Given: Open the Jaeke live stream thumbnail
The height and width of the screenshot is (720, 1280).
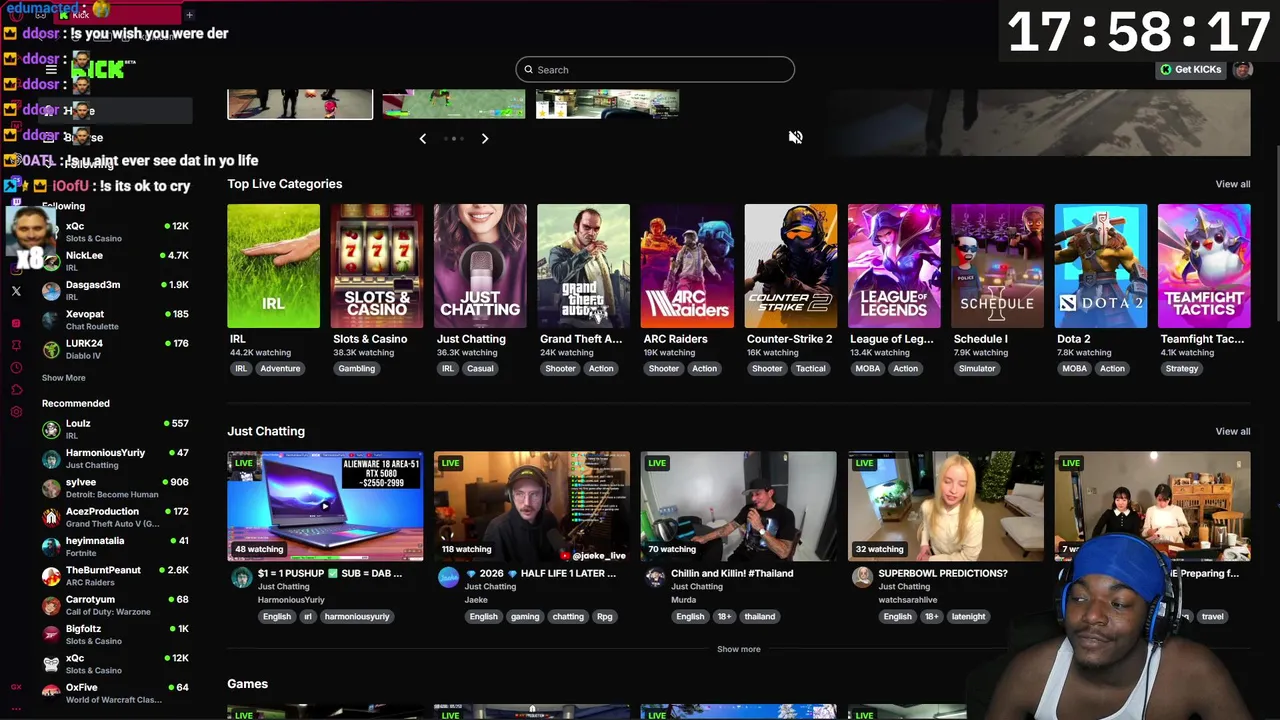Looking at the screenshot, I should tap(532, 506).
